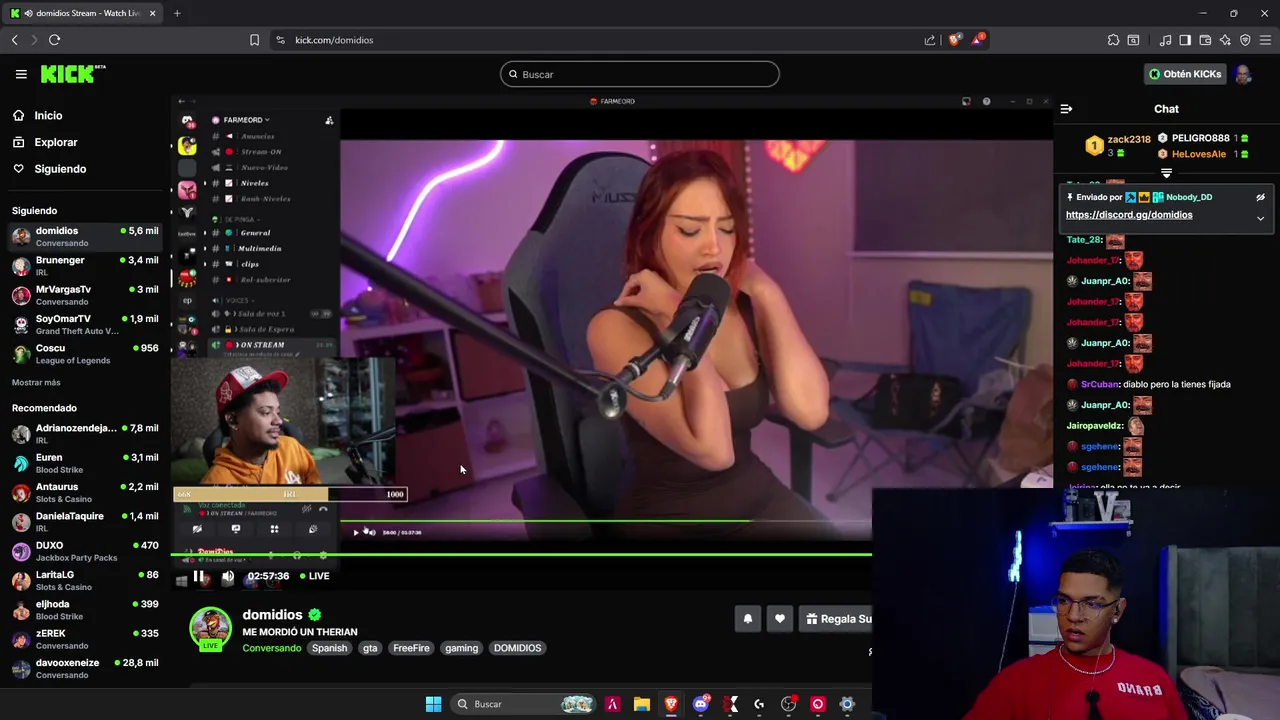This screenshot has height=720, width=1280.
Task: Click the gaming tag
Action: click(461, 648)
